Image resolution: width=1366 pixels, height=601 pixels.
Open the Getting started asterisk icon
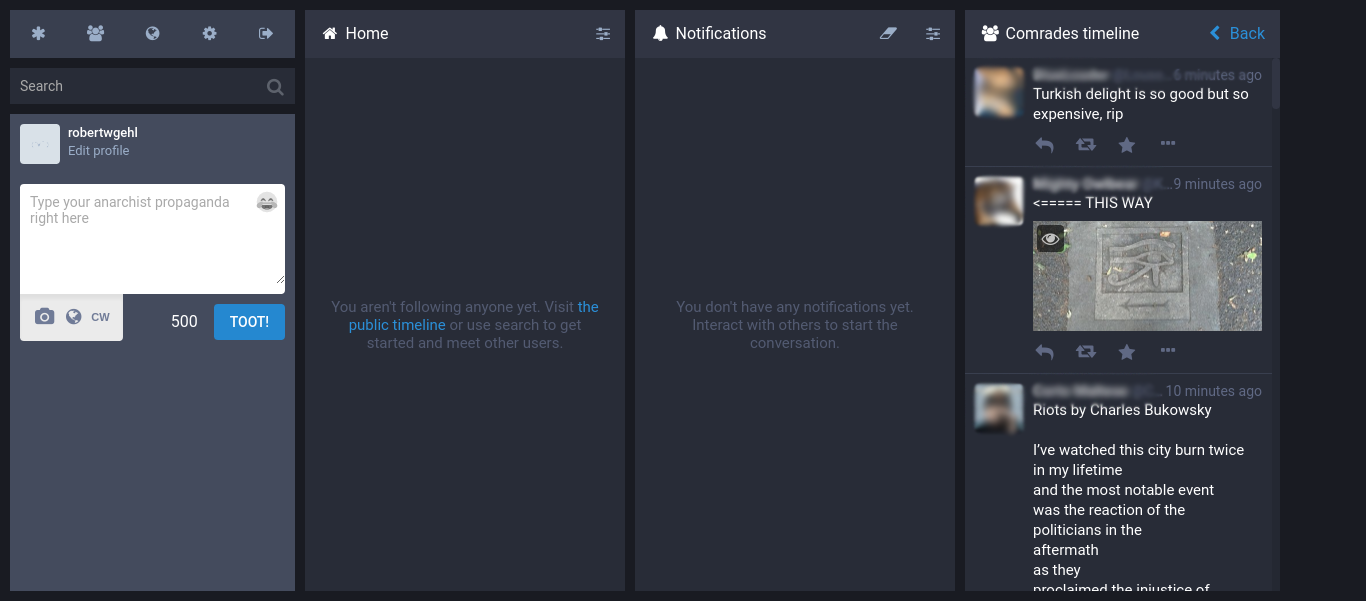coord(38,33)
